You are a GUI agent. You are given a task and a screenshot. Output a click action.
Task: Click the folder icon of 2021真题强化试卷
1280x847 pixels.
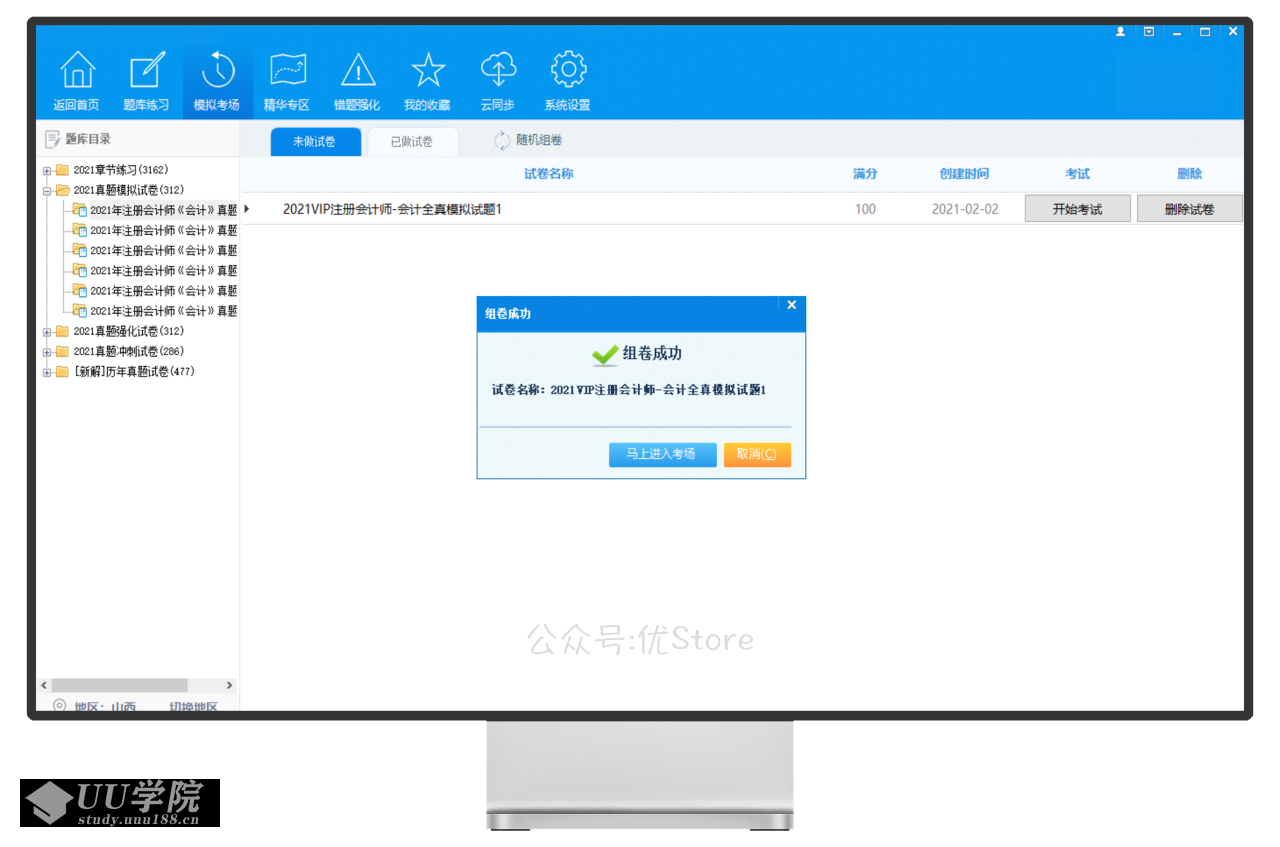click(x=62, y=331)
